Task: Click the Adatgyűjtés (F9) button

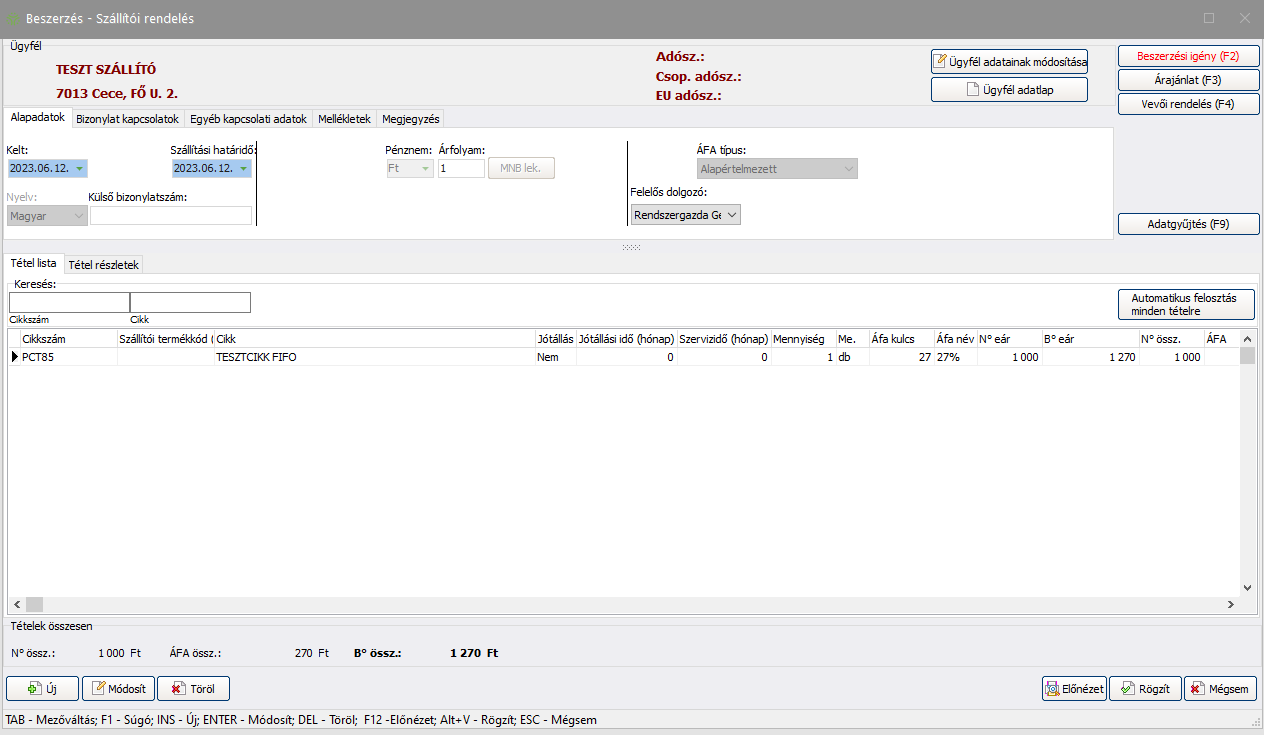Action: pos(1187,224)
